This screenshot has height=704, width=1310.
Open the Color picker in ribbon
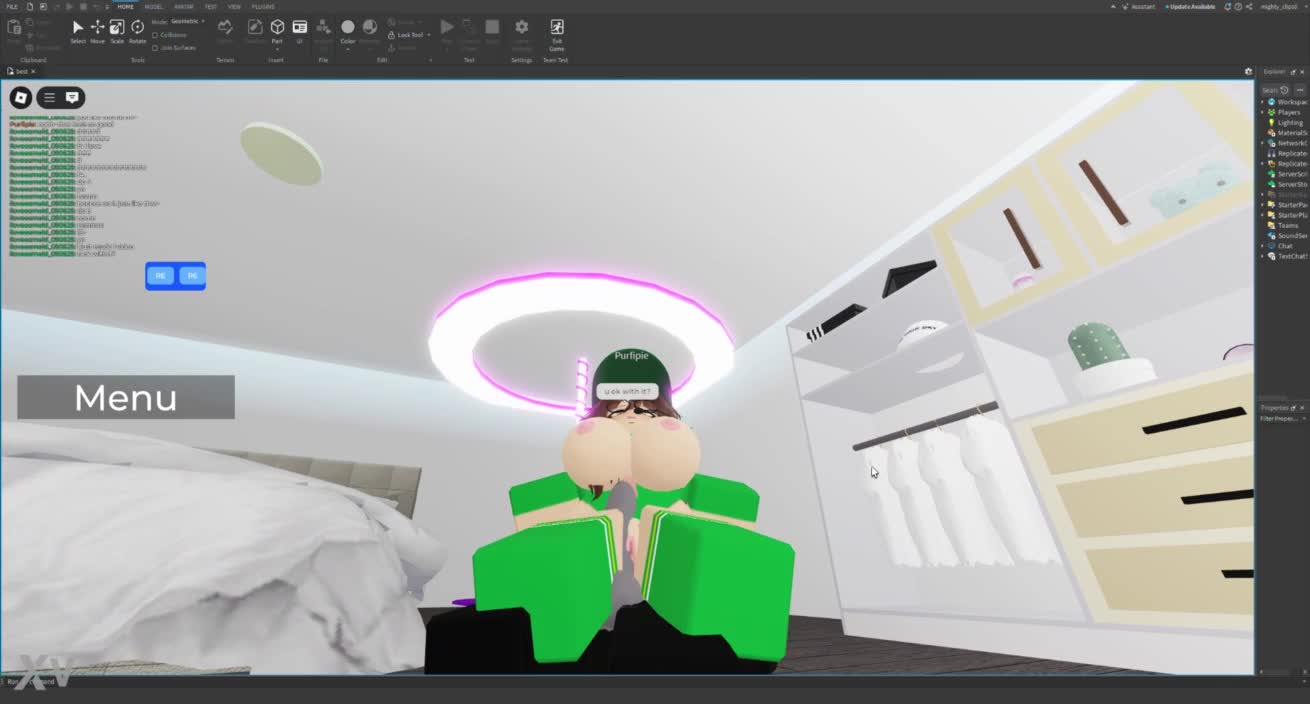(x=348, y=30)
